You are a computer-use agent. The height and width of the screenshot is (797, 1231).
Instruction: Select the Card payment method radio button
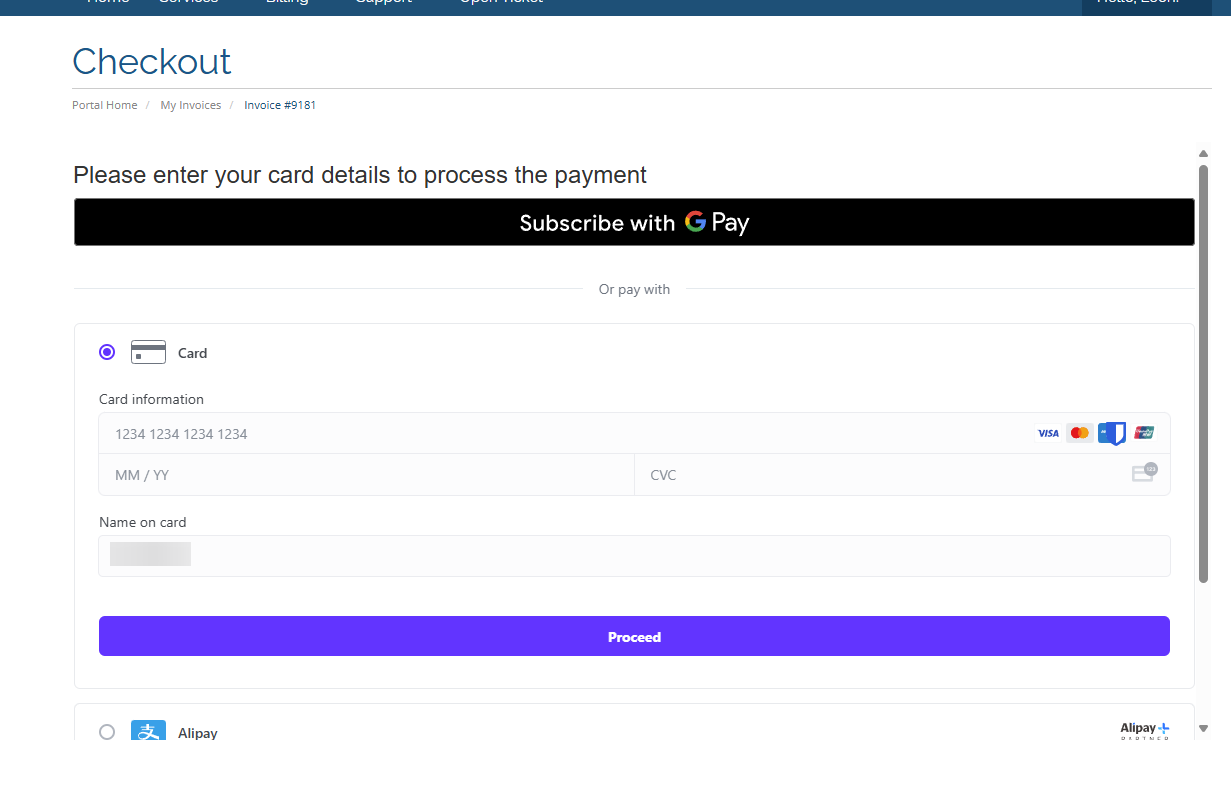pos(107,352)
